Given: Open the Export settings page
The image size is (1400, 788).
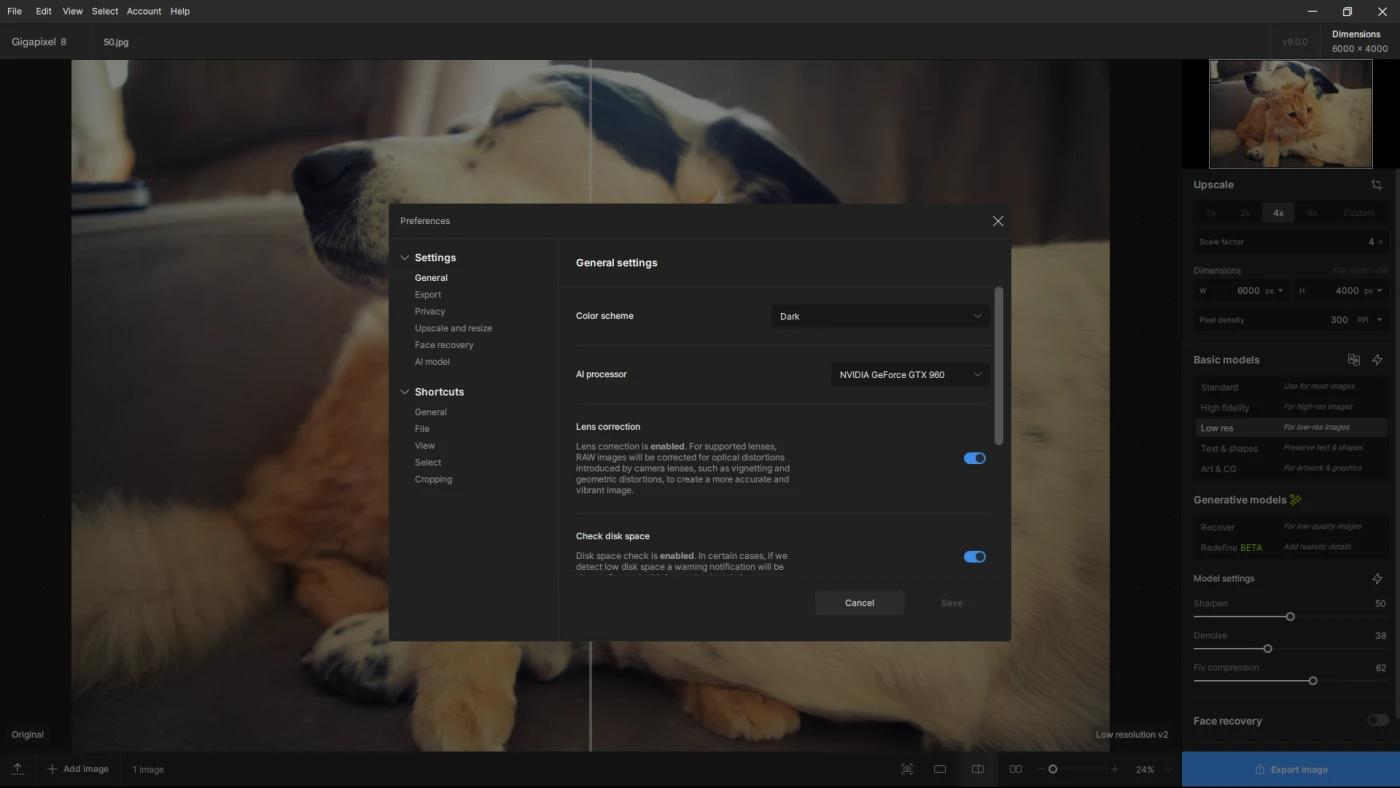Looking at the screenshot, I should (x=428, y=295).
